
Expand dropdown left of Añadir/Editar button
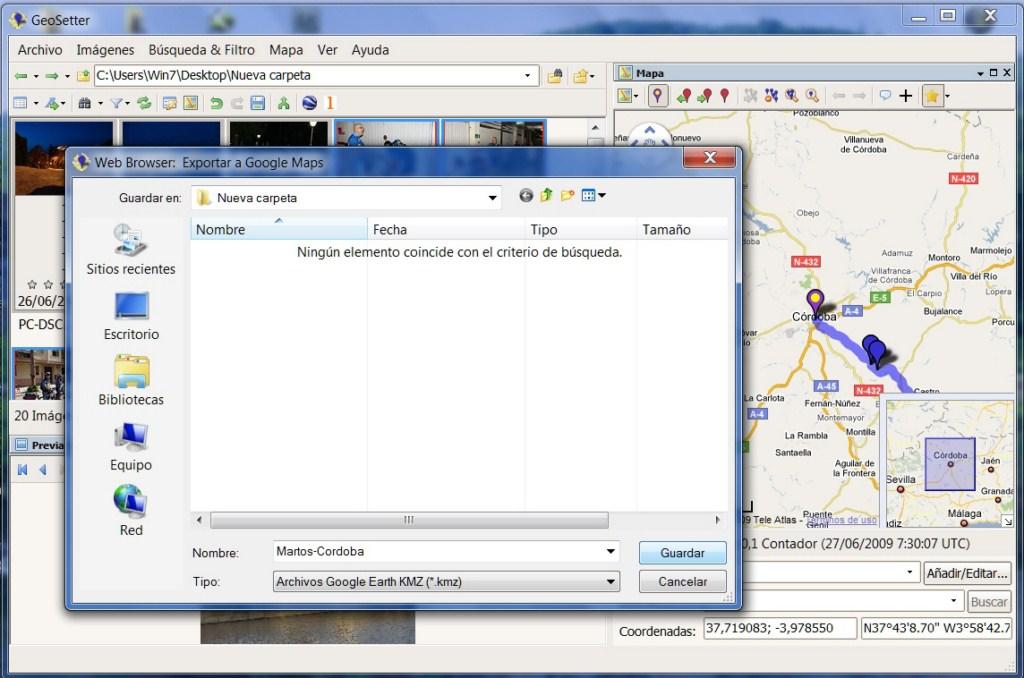(x=909, y=573)
